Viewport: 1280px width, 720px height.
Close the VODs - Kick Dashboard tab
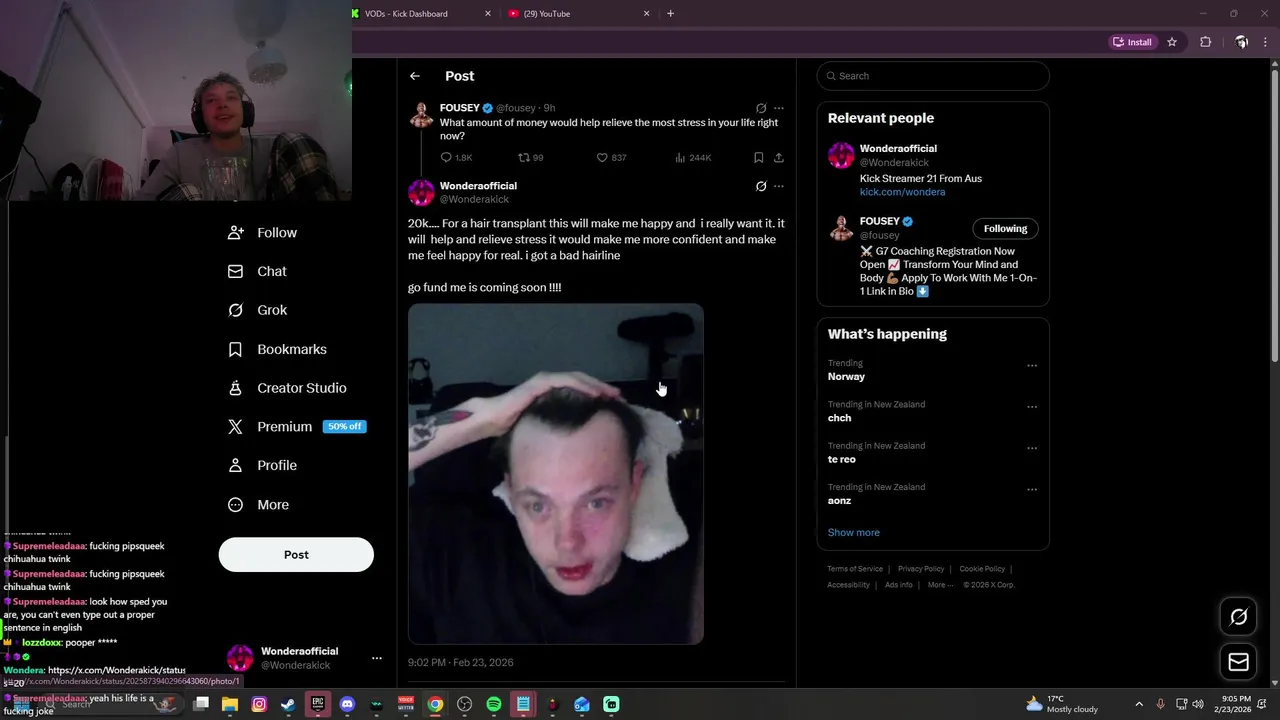pos(488,14)
